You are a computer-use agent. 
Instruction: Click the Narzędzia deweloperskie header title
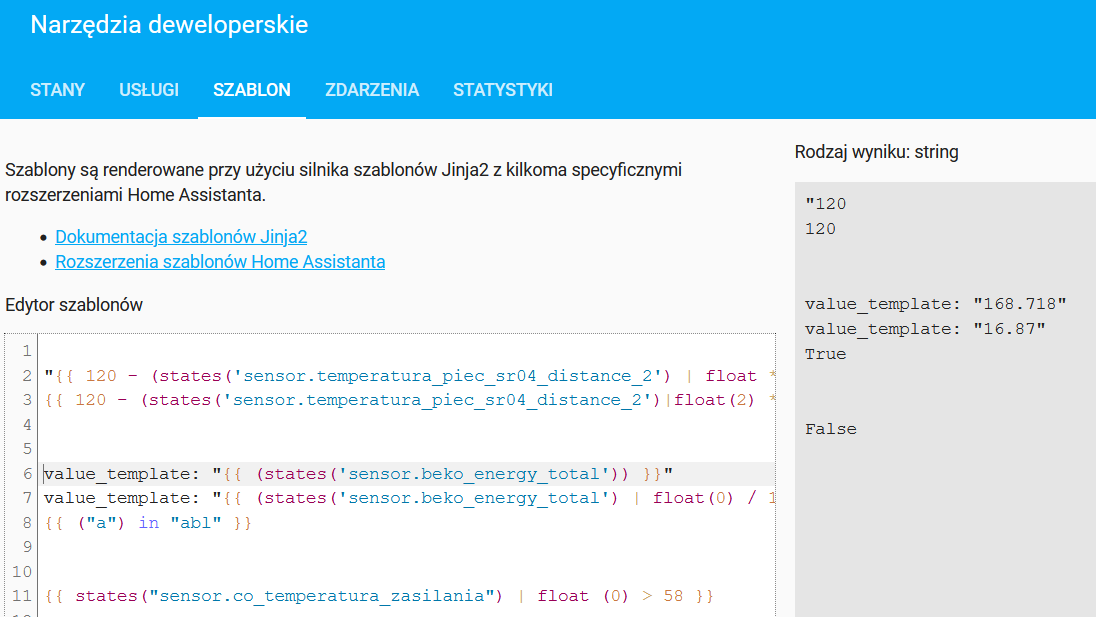click(169, 25)
